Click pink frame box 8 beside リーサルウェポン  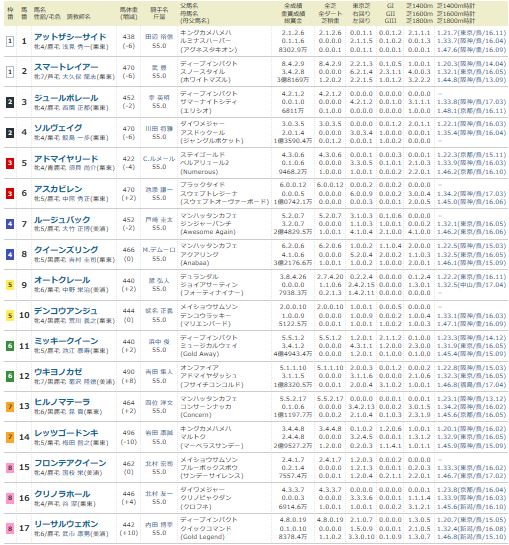[10, 529]
